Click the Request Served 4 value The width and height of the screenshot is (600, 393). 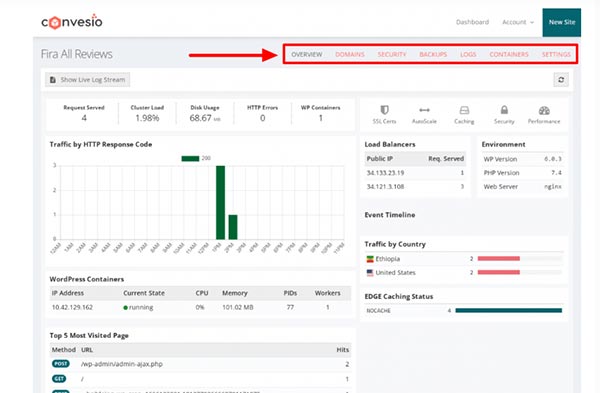click(x=84, y=118)
